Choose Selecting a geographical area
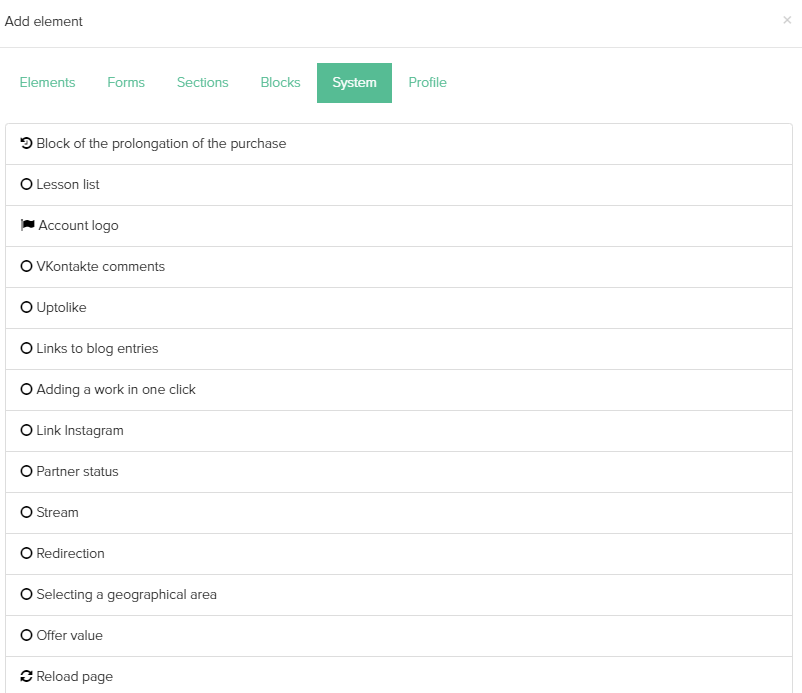The image size is (802, 693). [x=399, y=595]
